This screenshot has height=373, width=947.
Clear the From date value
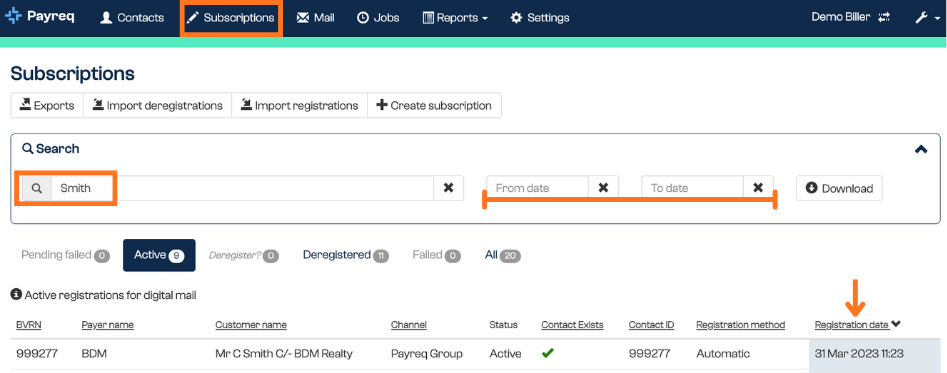pyautogui.click(x=603, y=188)
